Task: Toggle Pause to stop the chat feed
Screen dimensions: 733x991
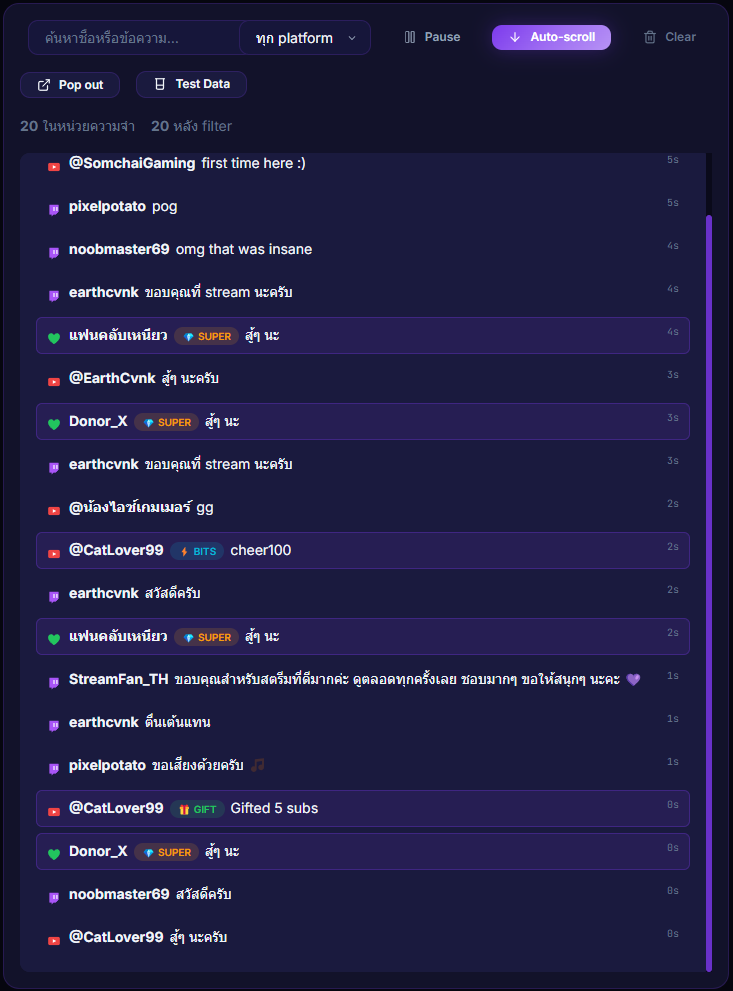Action: (432, 36)
